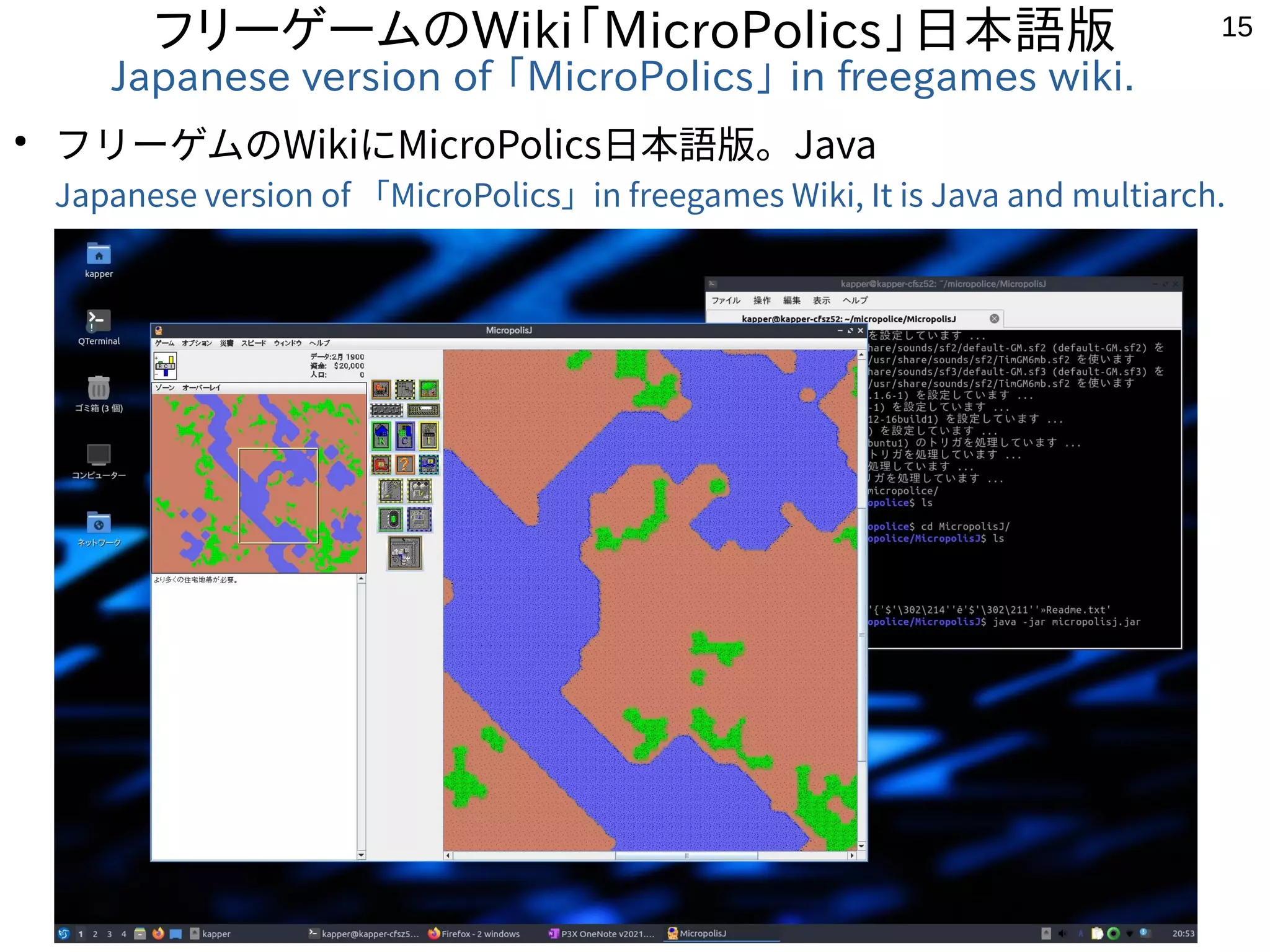This screenshot has width=1270, height=952.
Task: Open the スピード speed menu
Action: (254, 343)
